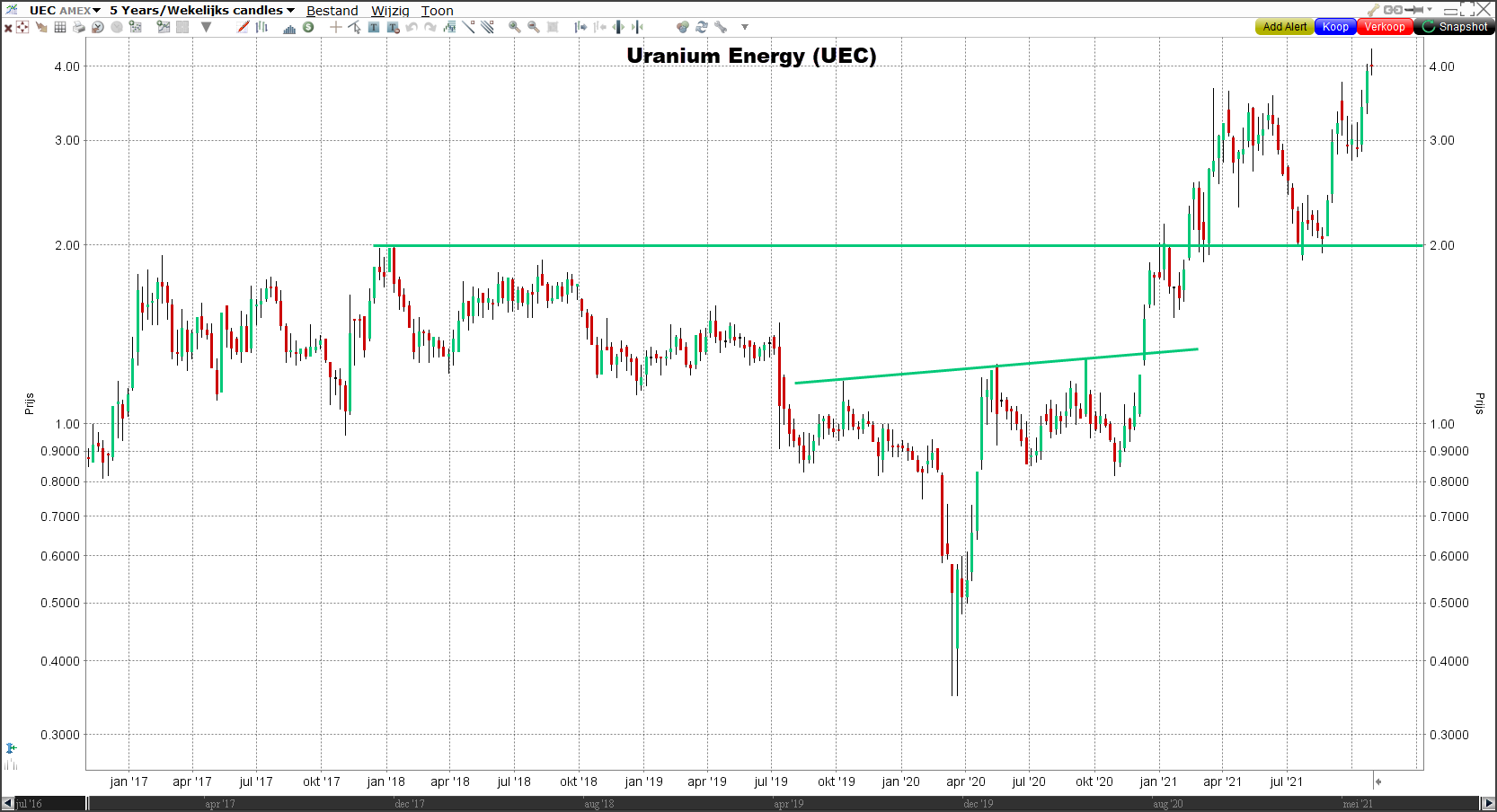The width and height of the screenshot is (1497, 812).
Task: Click the volume histogram icon
Action: tap(289, 28)
